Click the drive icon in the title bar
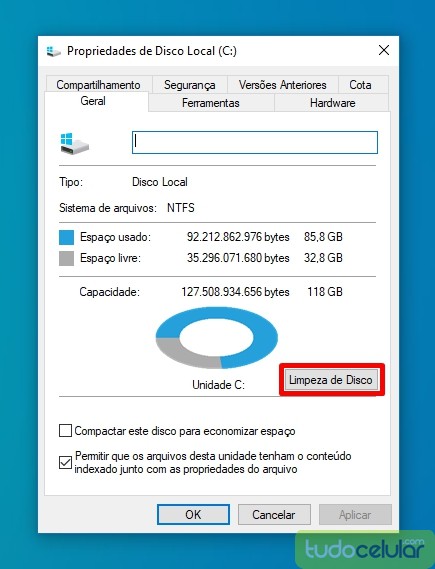The image size is (435, 569). coord(54,51)
